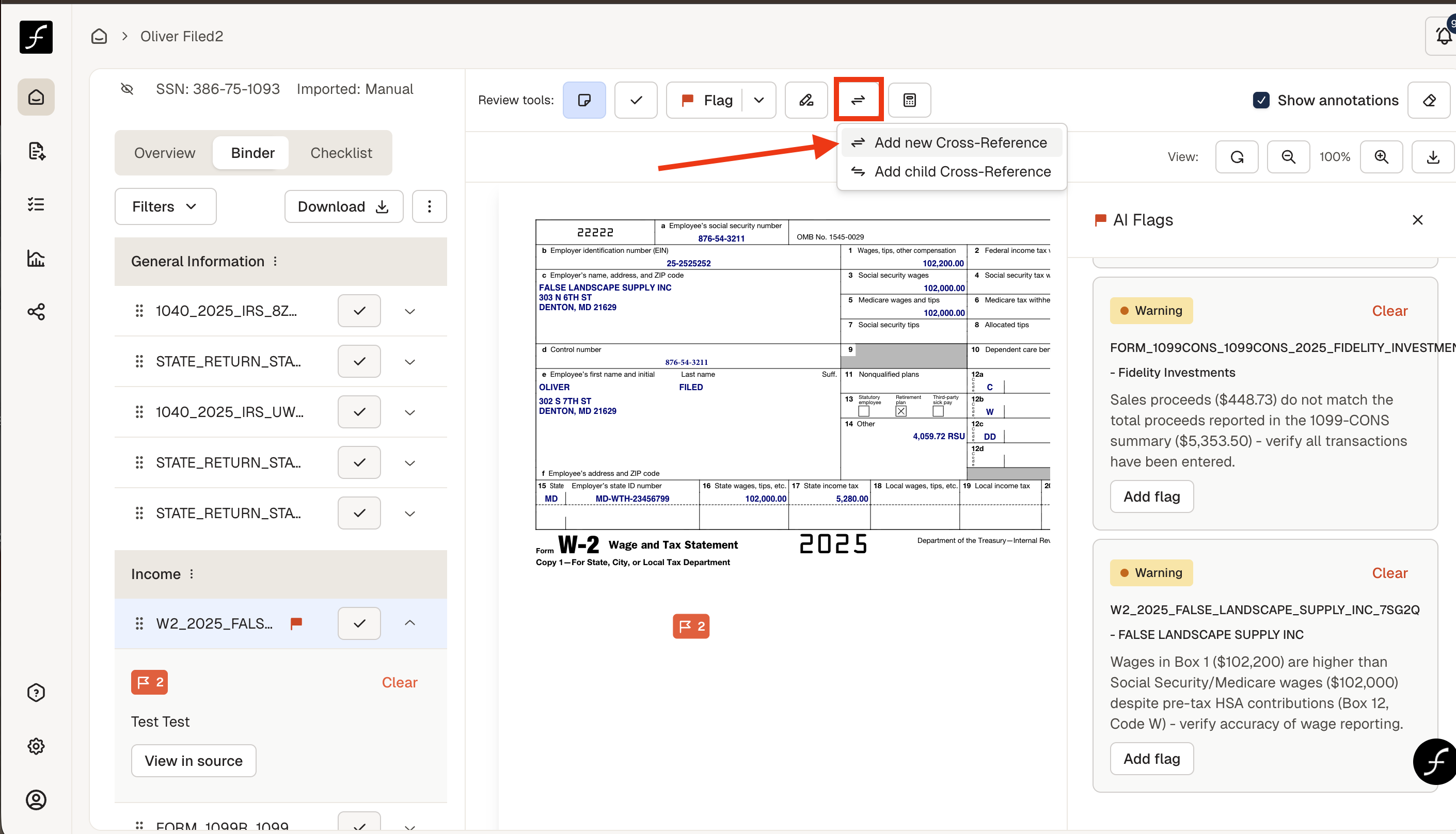Toggle SSN visibility eye icon
Screen dimensions: 1456x834
pos(127,89)
